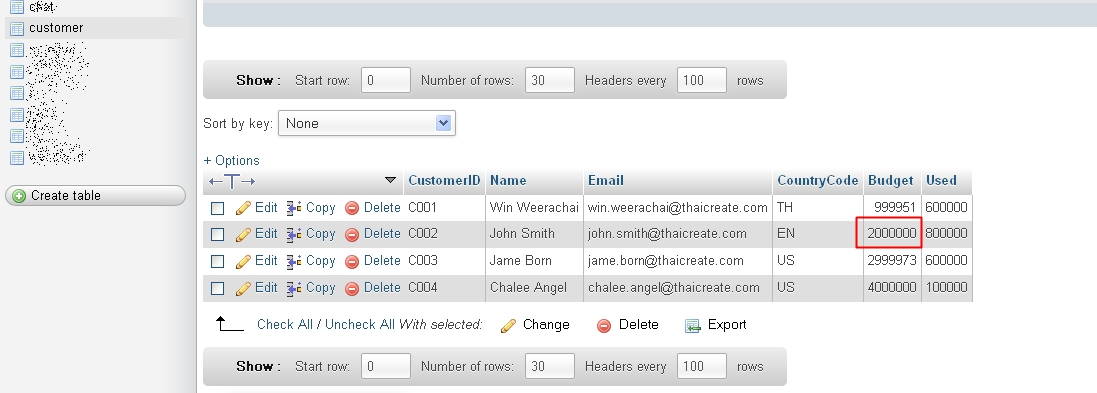1097x393 pixels.
Task: Click the red Delete icon for row C002
Action: pyautogui.click(x=352, y=235)
